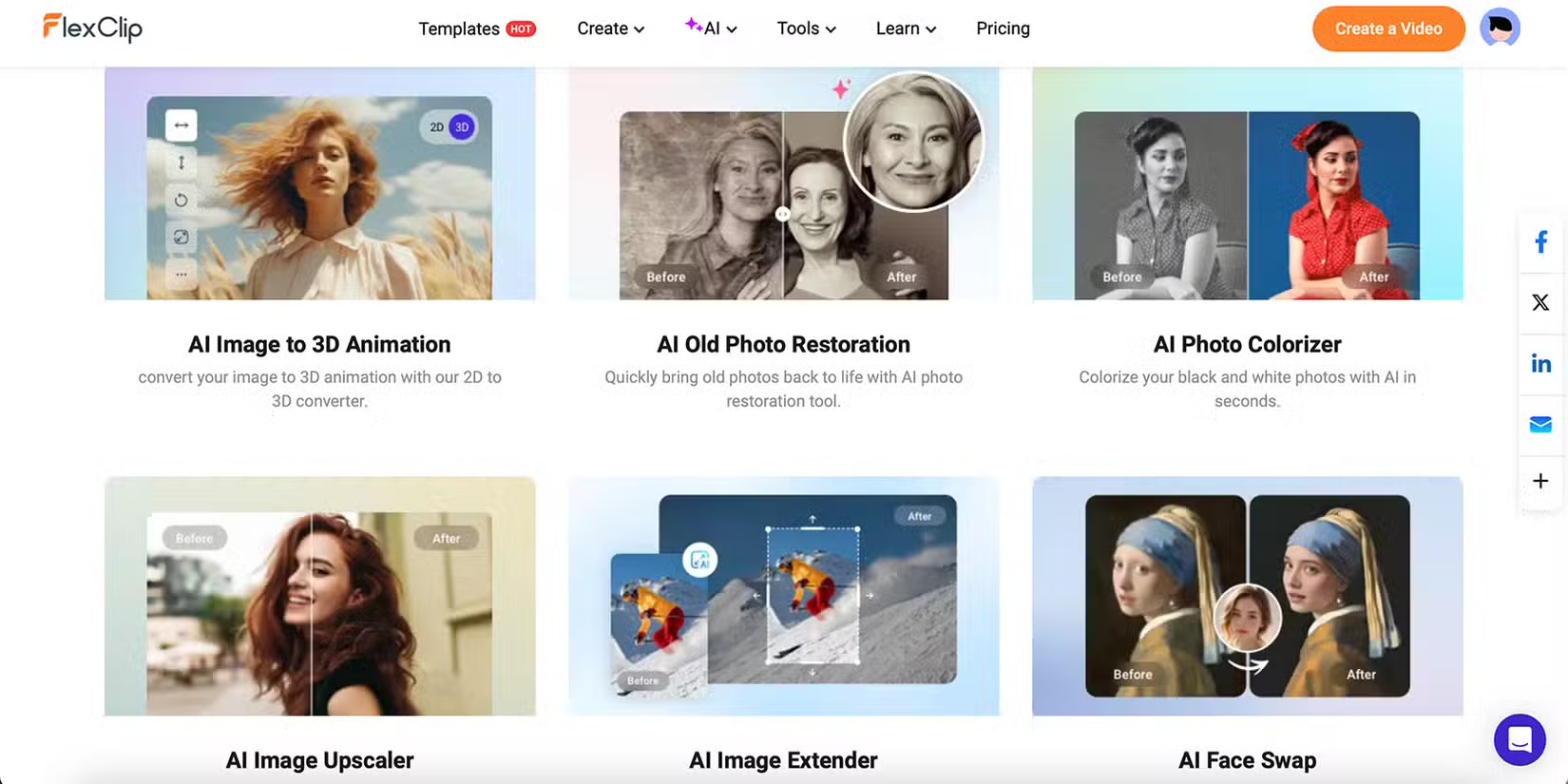Viewport: 1568px width, 784px height.
Task: Expand the Create dropdown menu
Action: [610, 29]
